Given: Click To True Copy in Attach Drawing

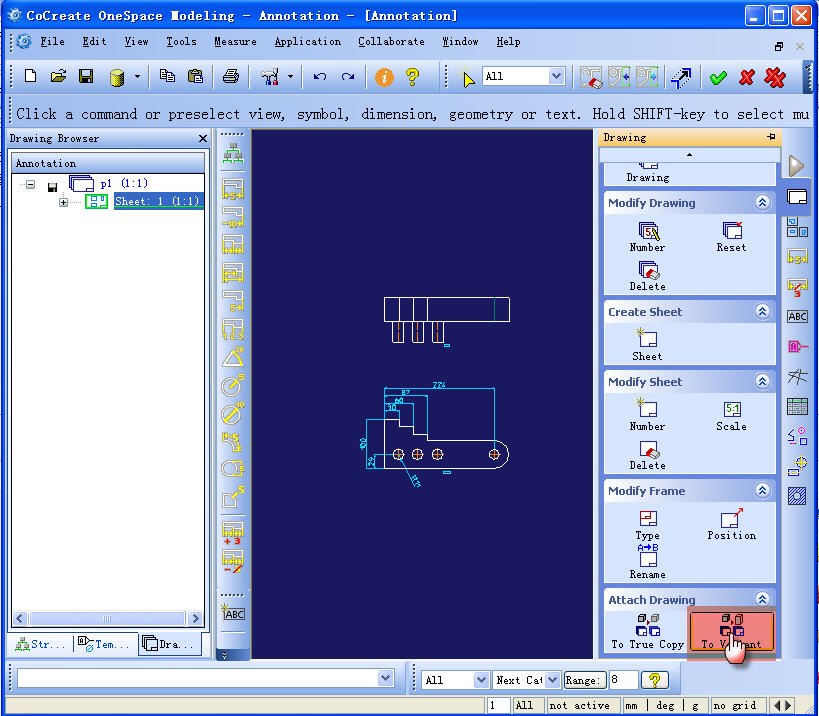Looking at the screenshot, I should coord(648,632).
